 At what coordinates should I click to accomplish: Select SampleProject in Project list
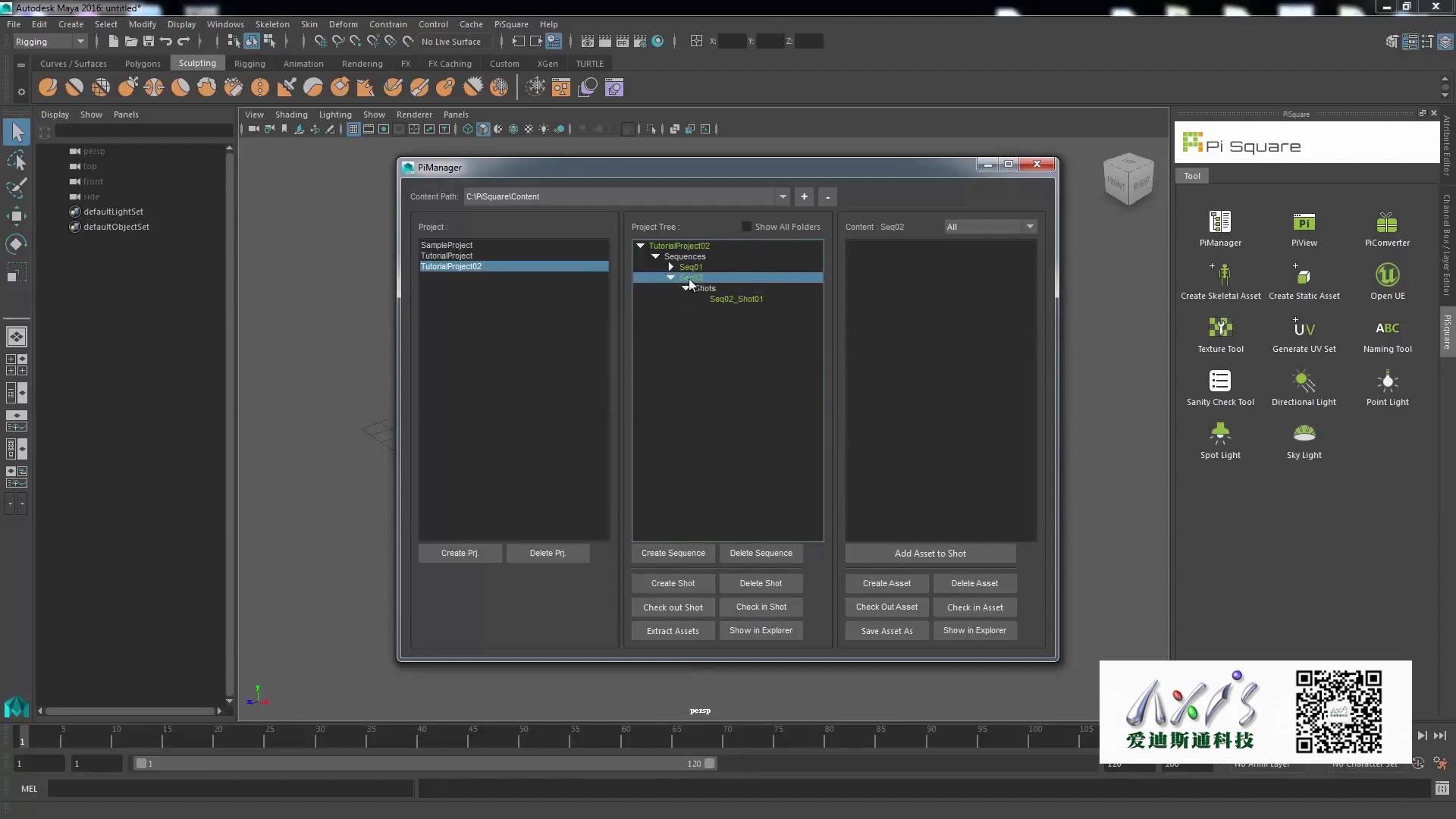(x=447, y=245)
